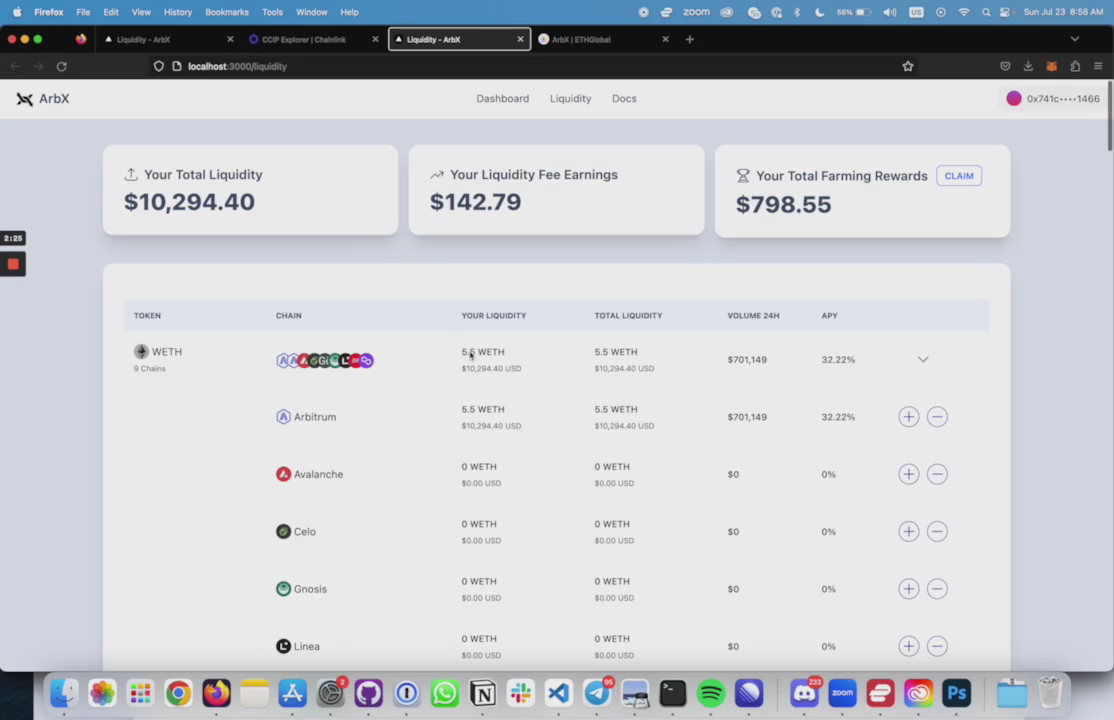Toggle Bluetooth in the menu bar
Screen dimensions: 1114x720
(x=797, y=12)
